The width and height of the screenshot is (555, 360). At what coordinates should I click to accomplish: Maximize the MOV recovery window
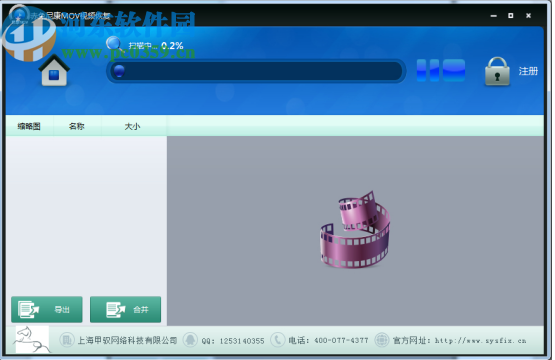coord(510,16)
